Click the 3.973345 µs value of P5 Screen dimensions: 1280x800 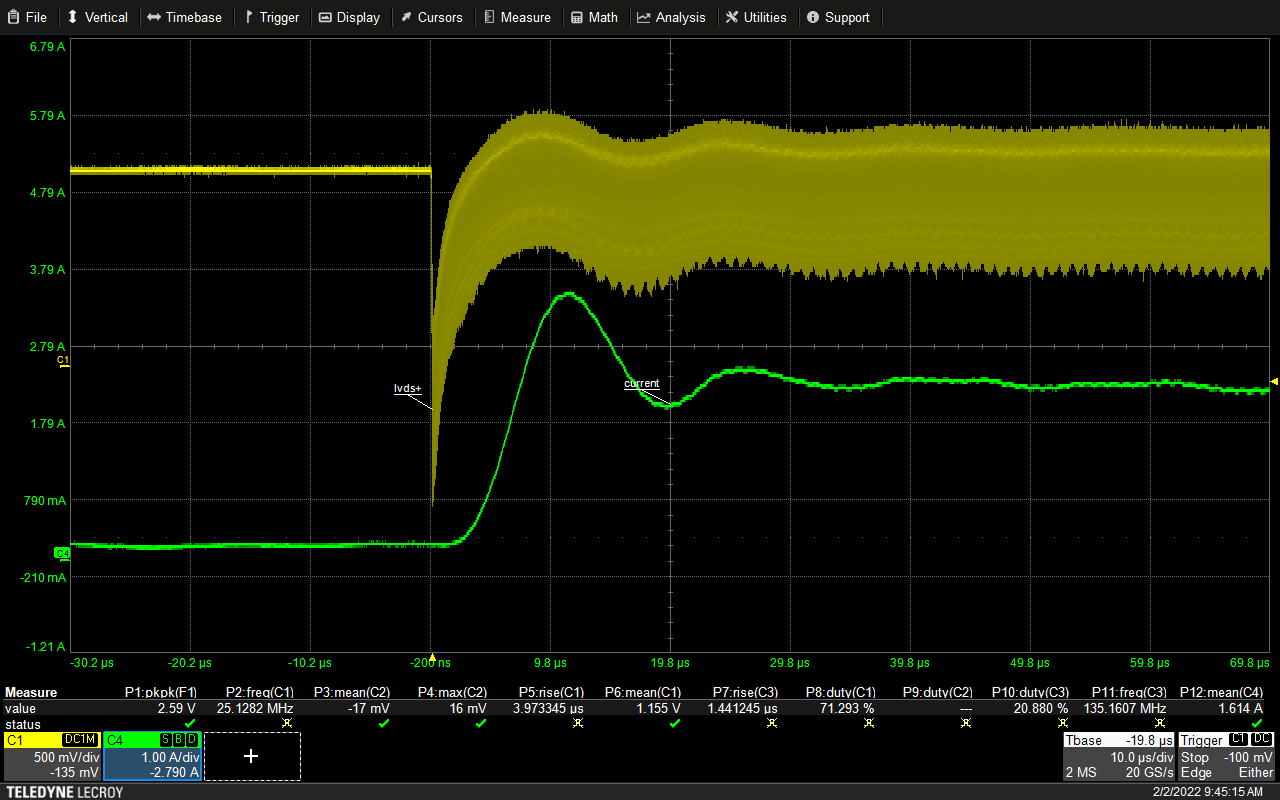point(548,707)
